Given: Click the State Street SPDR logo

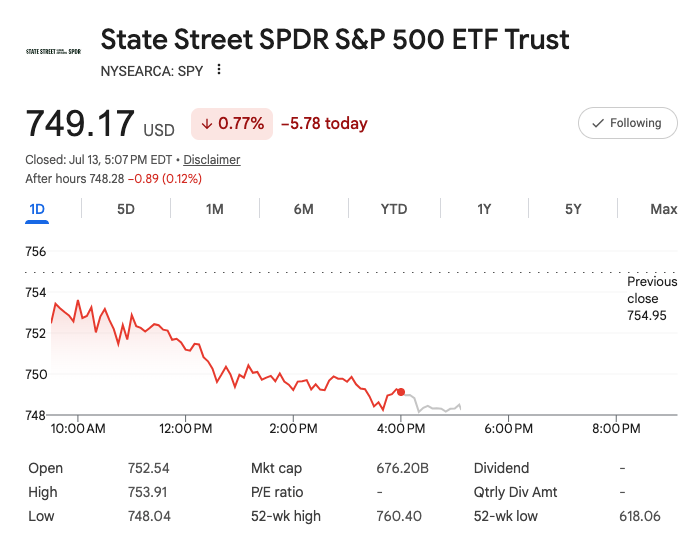Looking at the screenshot, I should (x=53, y=51).
